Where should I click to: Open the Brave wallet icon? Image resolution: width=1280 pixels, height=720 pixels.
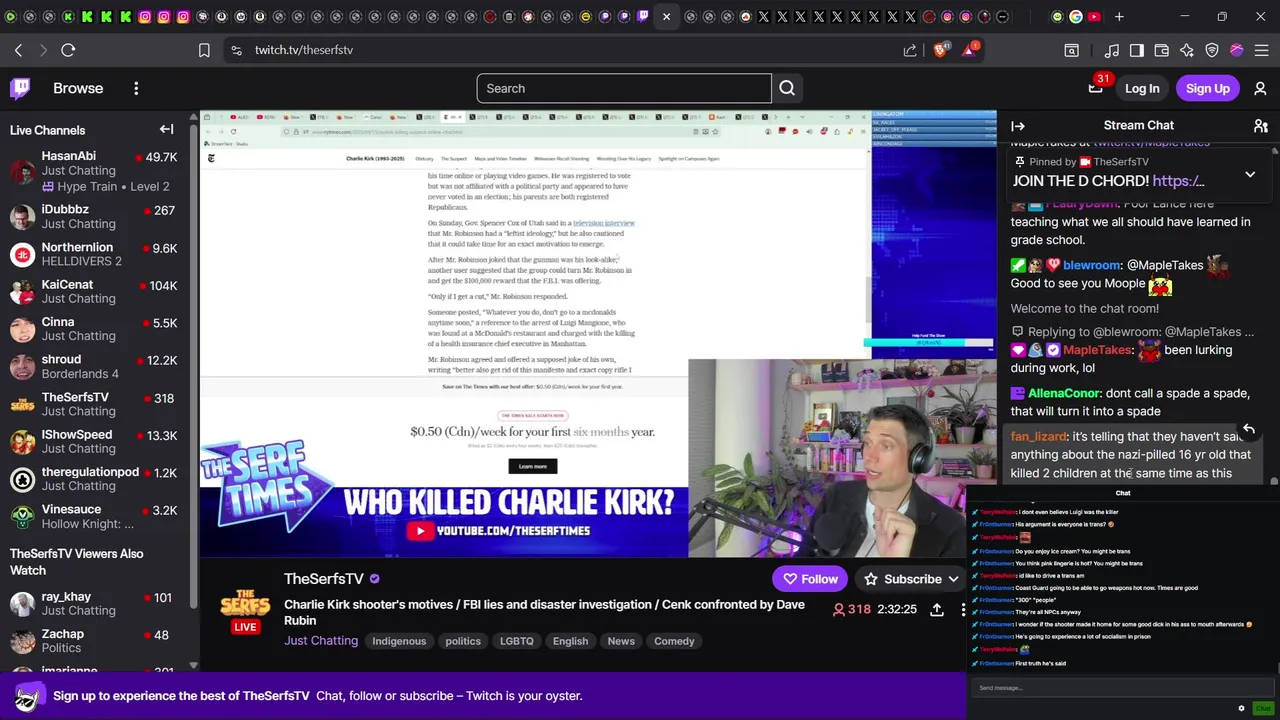coord(1162,50)
